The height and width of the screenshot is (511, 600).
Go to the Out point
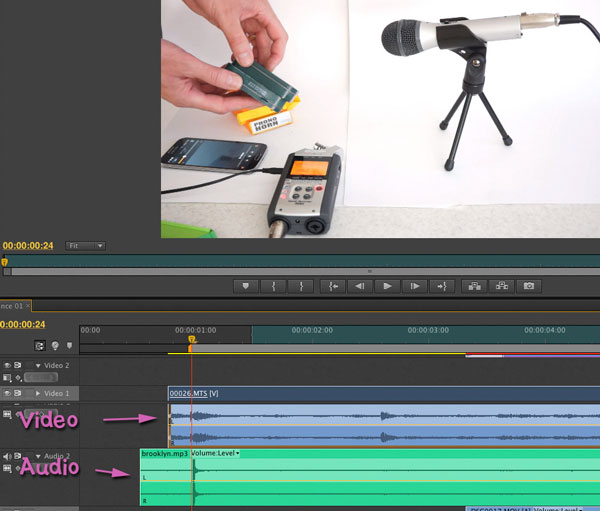tap(442, 286)
